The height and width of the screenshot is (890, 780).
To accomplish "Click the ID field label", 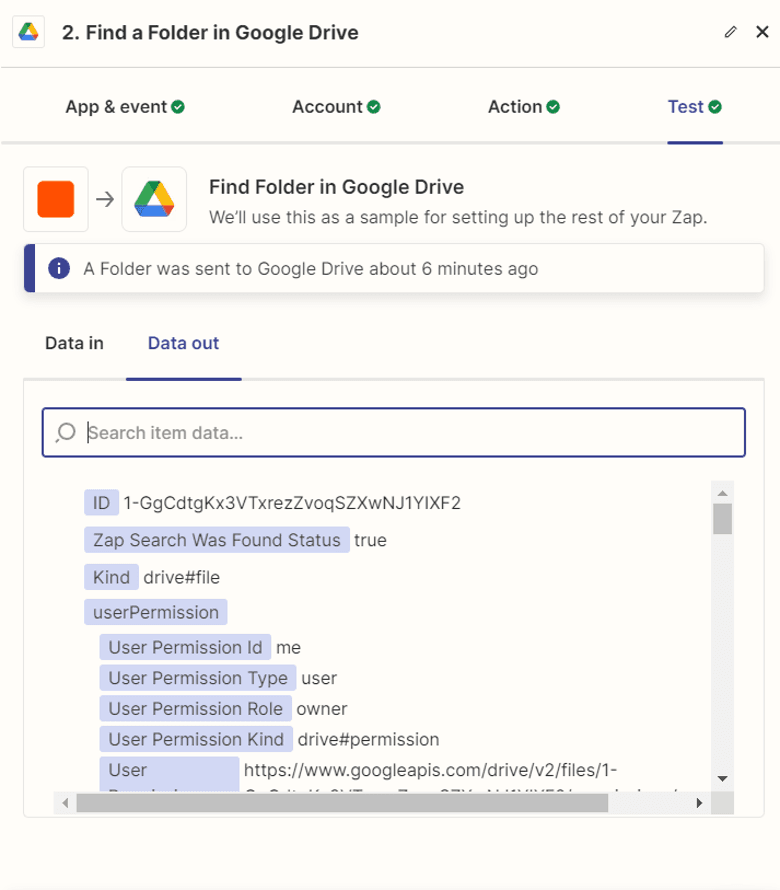I will click(102, 503).
